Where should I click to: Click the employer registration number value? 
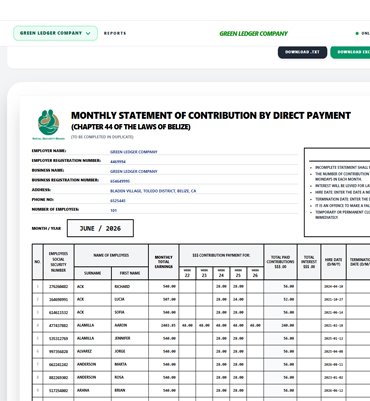pos(118,162)
